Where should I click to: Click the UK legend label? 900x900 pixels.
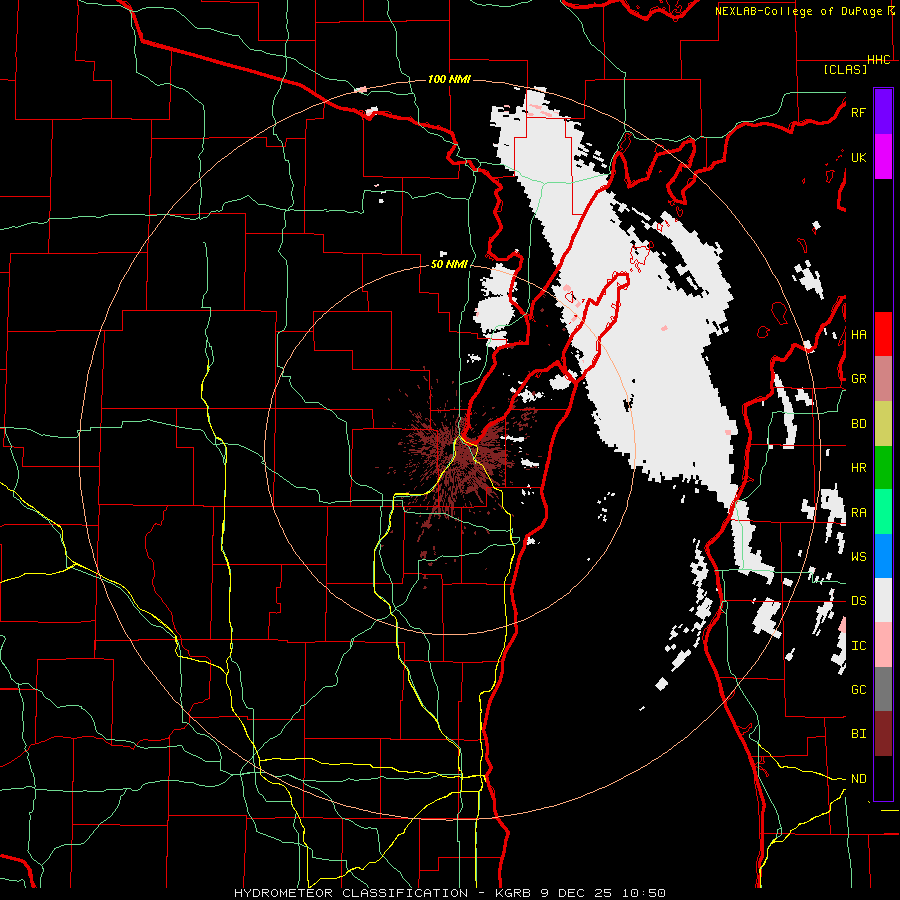858,157
